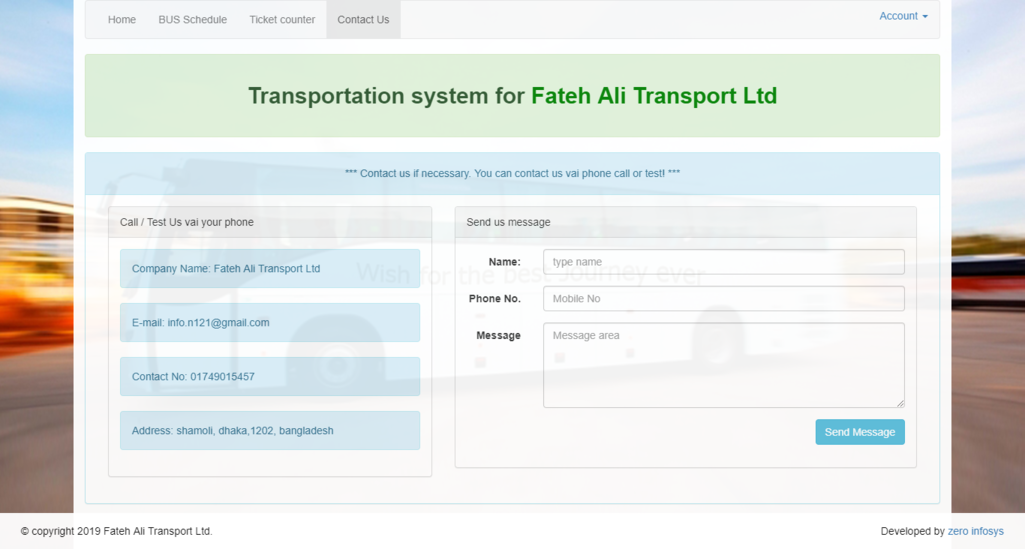
Task: Expand the Account dropdown menu
Action: (903, 16)
